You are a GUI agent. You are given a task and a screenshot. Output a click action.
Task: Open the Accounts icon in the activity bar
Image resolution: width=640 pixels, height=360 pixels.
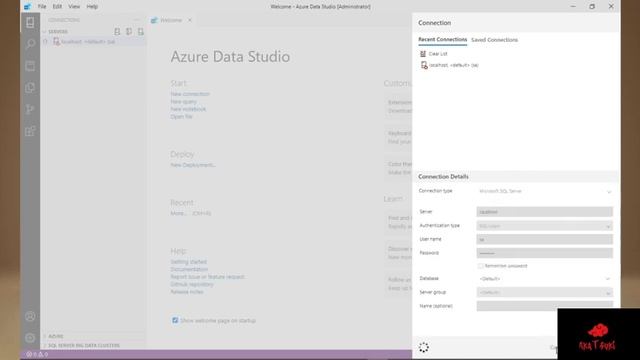click(30, 316)
